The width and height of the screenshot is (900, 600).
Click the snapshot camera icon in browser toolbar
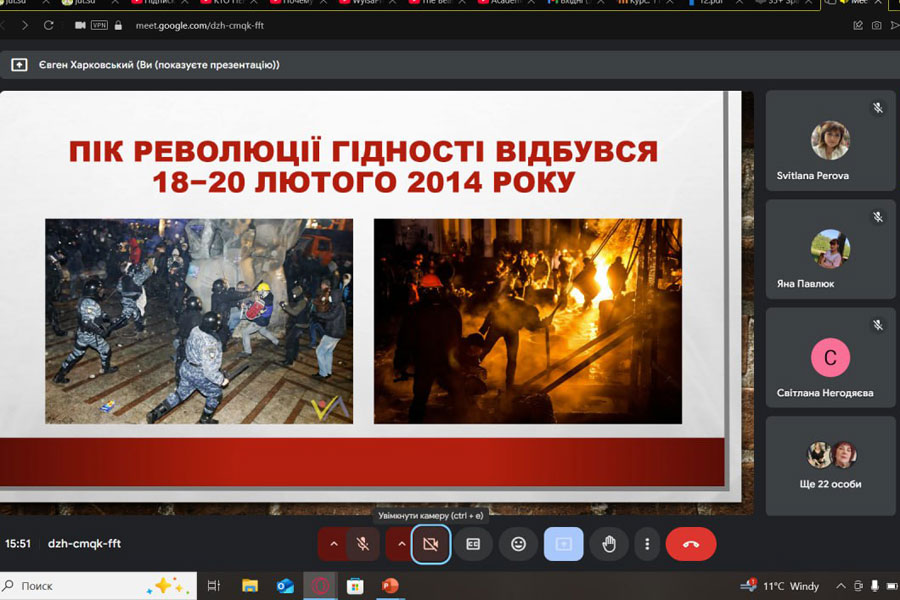(876, 25)
